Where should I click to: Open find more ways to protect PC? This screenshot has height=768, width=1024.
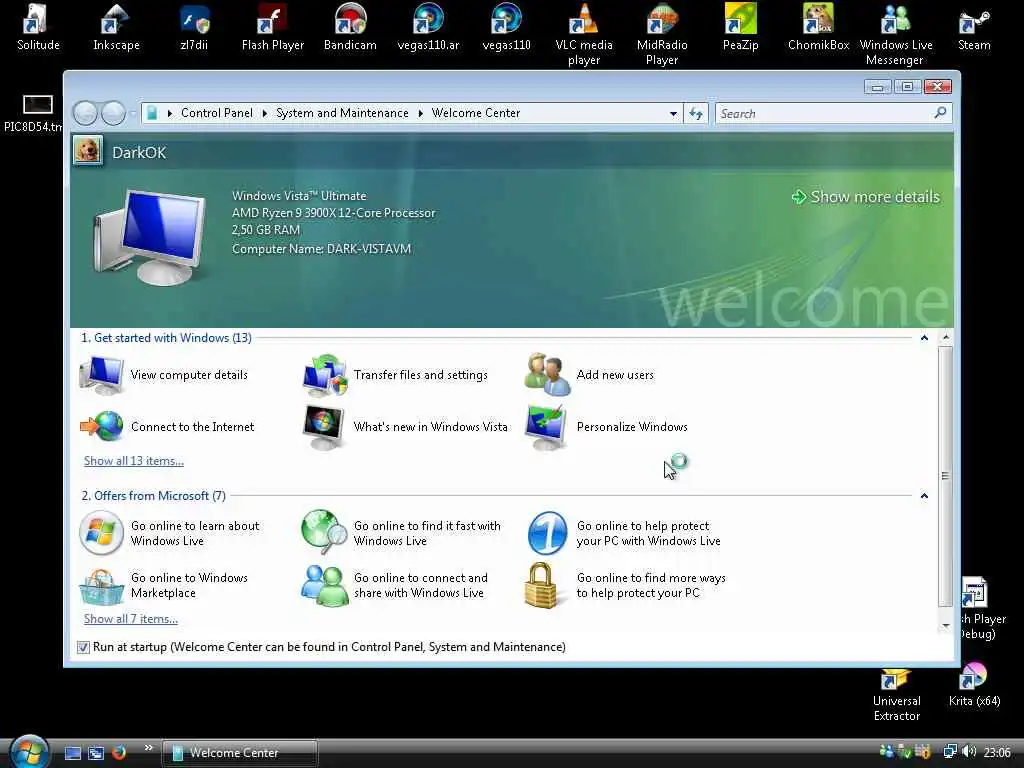click(x=625, y=585)
